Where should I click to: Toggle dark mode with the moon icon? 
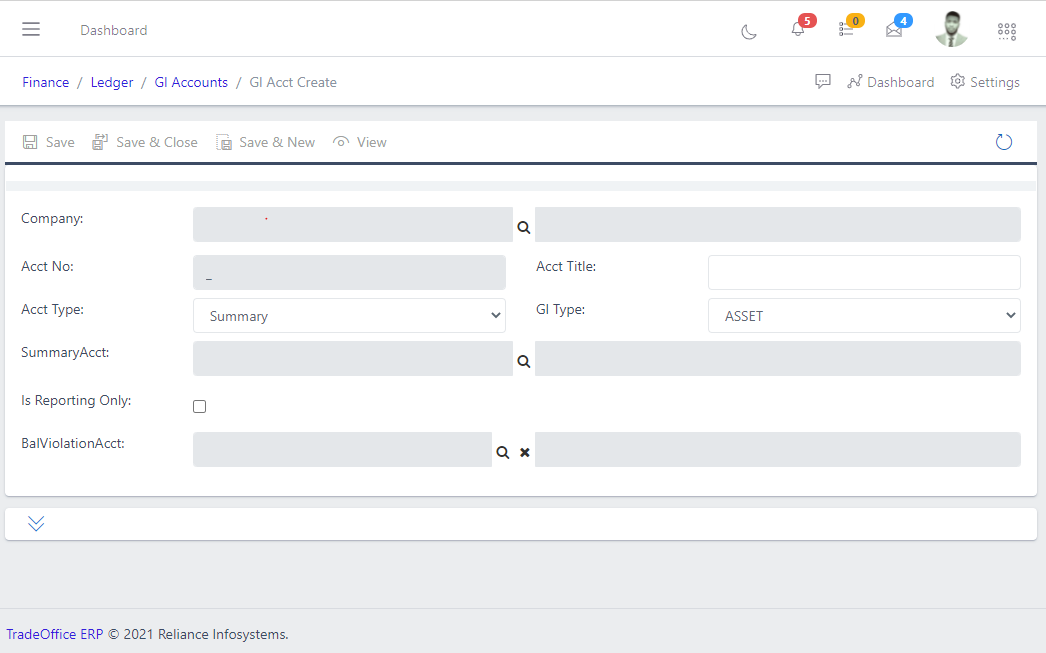click(x=749, y=32)
